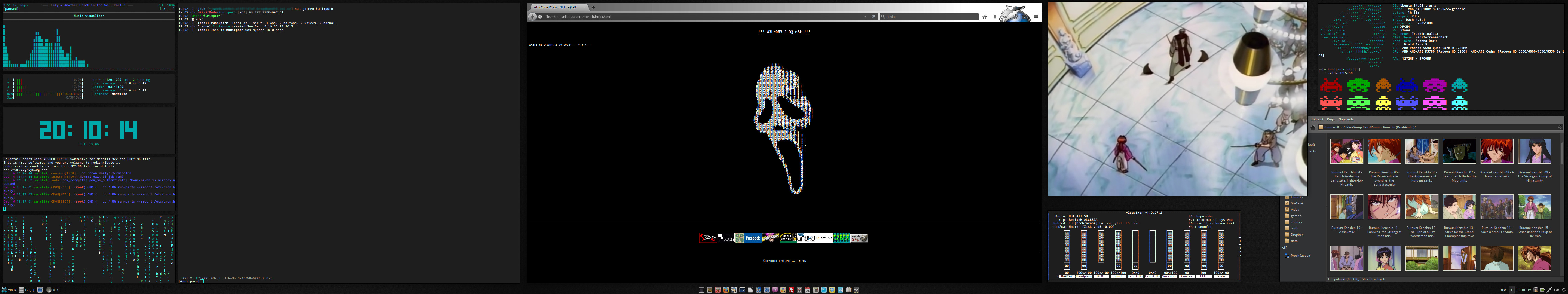Open the purple chat bubble dock icon
This screenshot has height=294, width=1568.
(775, 290)
